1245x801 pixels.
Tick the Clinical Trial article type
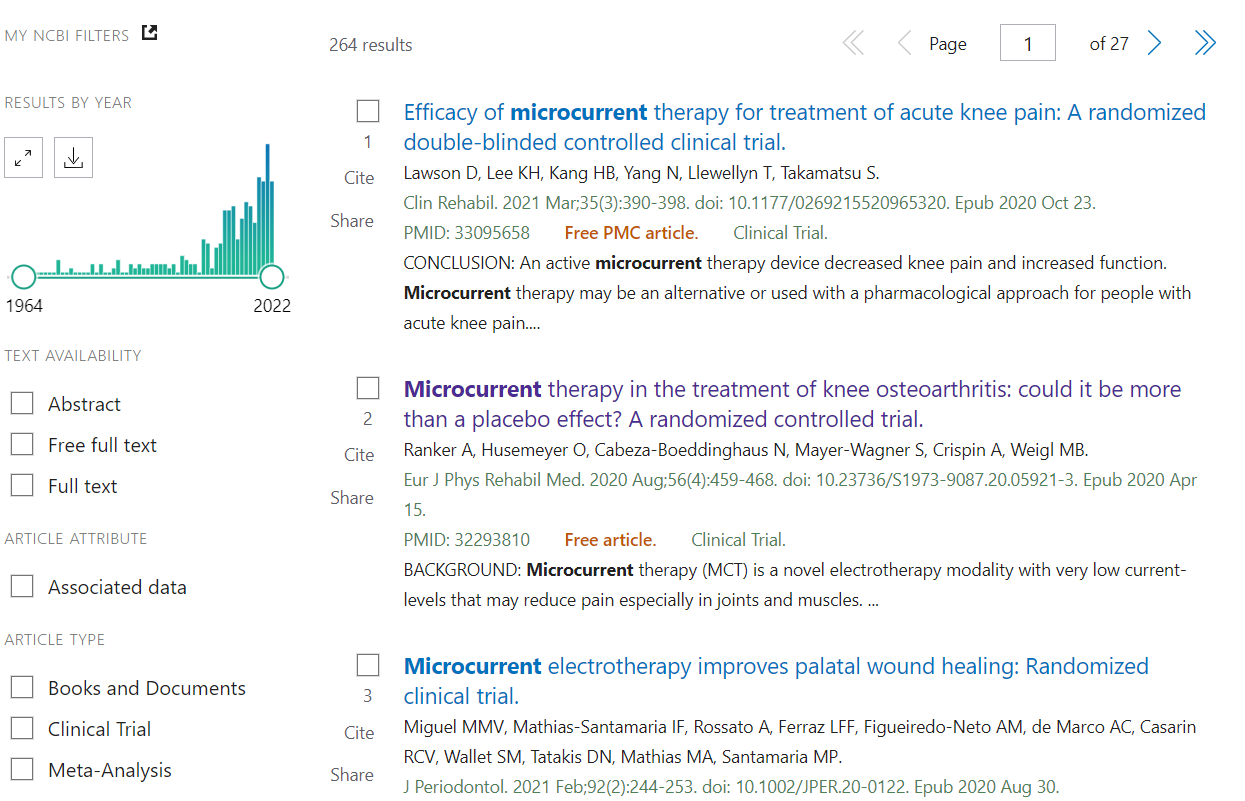pyautogui.click(x=22, y=729)
